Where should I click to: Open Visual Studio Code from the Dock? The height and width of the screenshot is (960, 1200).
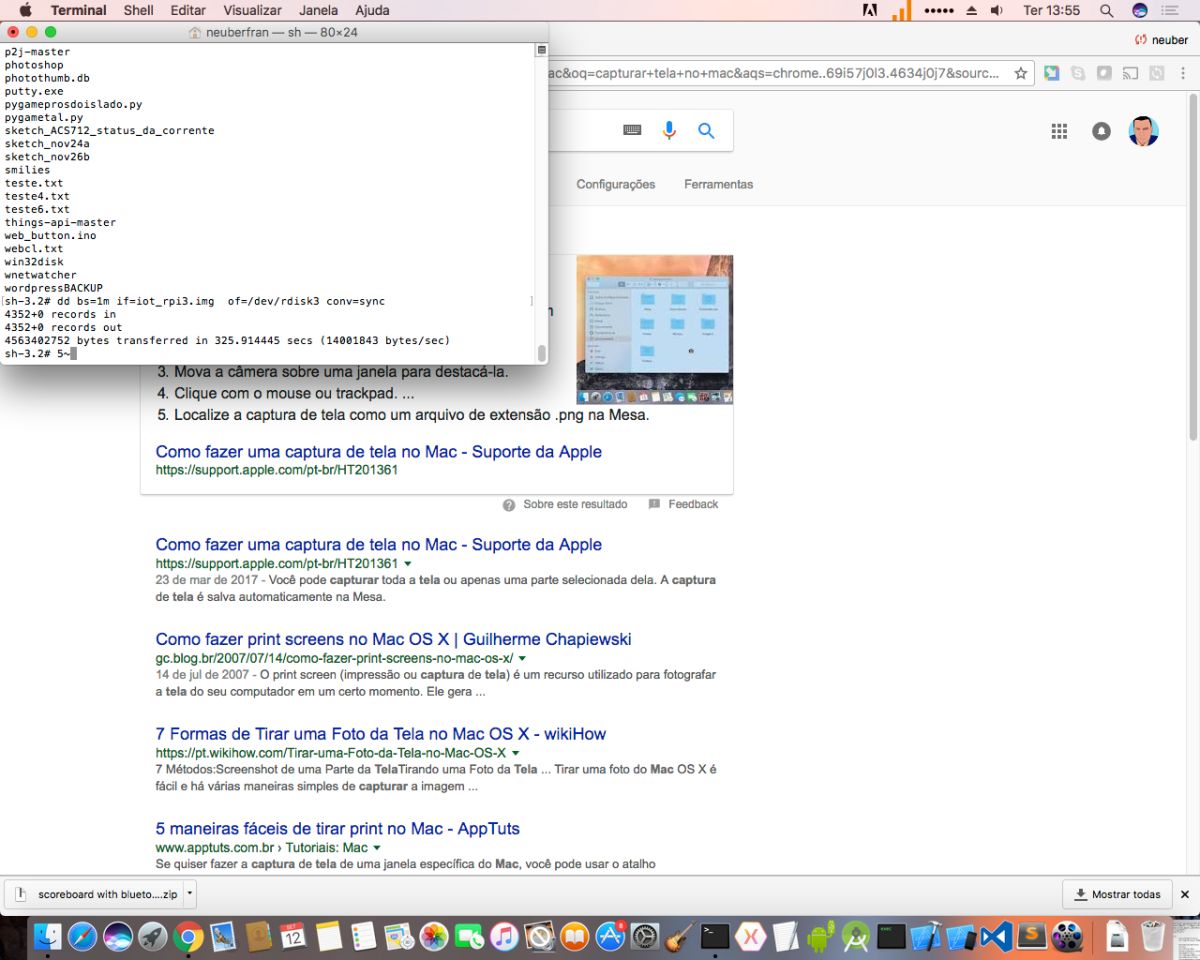point(997,937)
